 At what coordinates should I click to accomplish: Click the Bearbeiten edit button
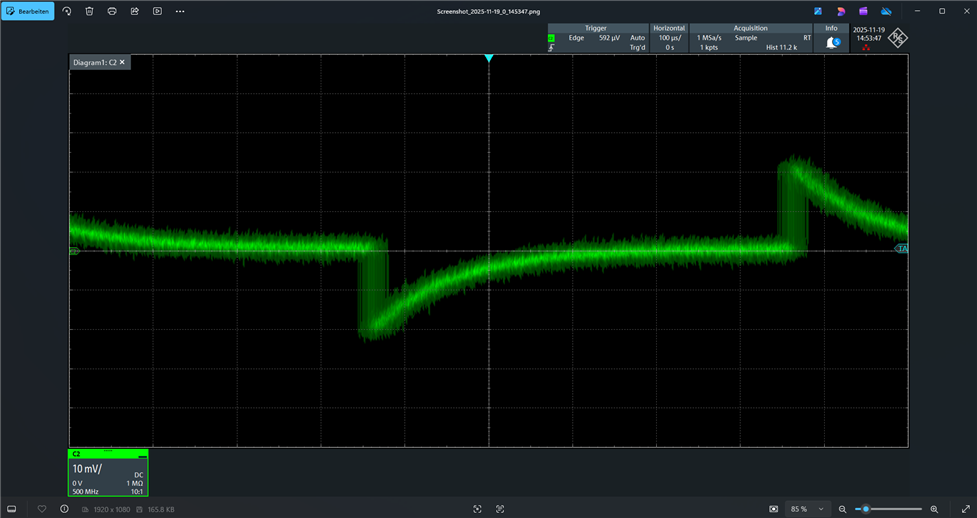27,11
